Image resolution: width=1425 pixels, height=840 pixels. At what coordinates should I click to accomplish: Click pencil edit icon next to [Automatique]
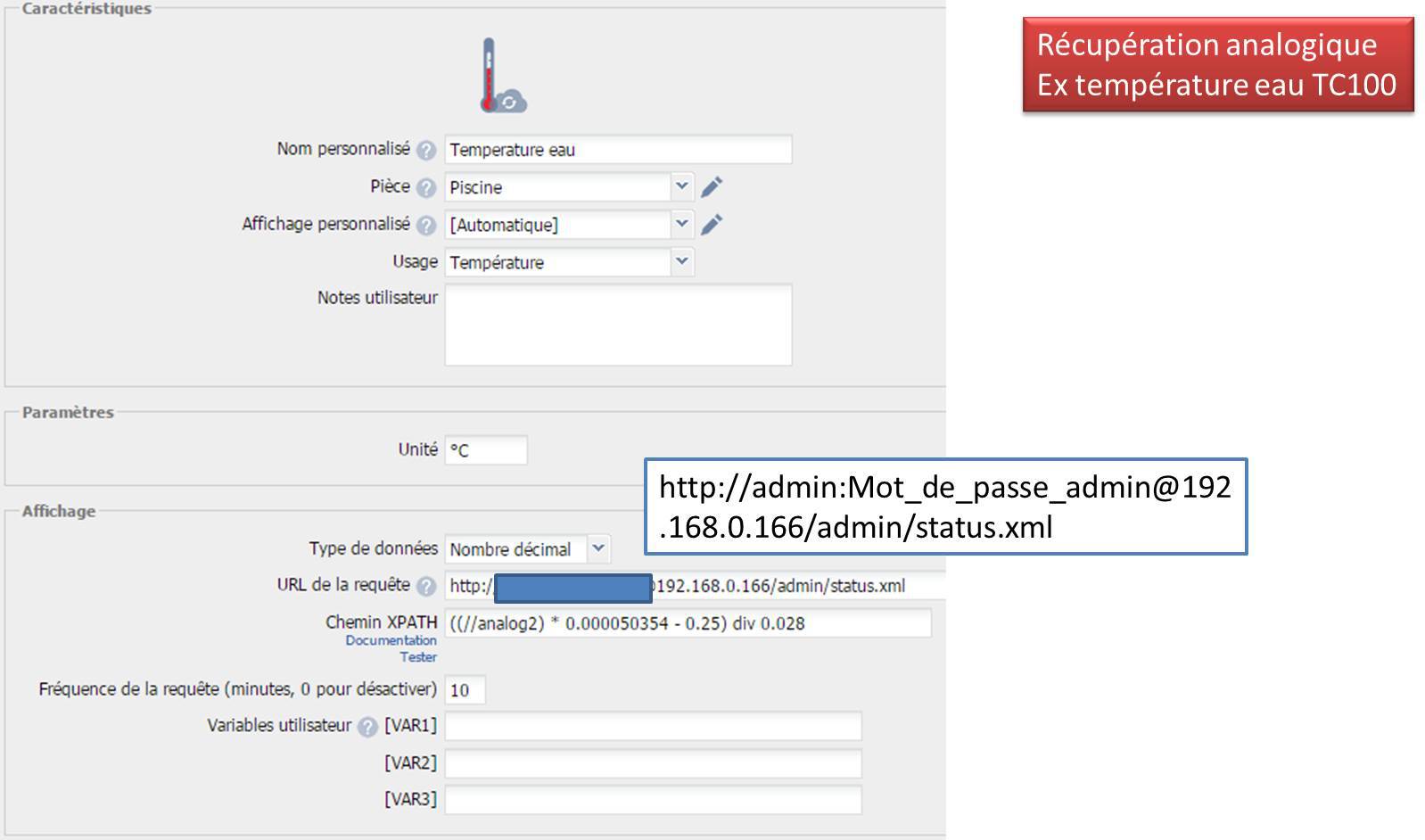click(711, 225)
